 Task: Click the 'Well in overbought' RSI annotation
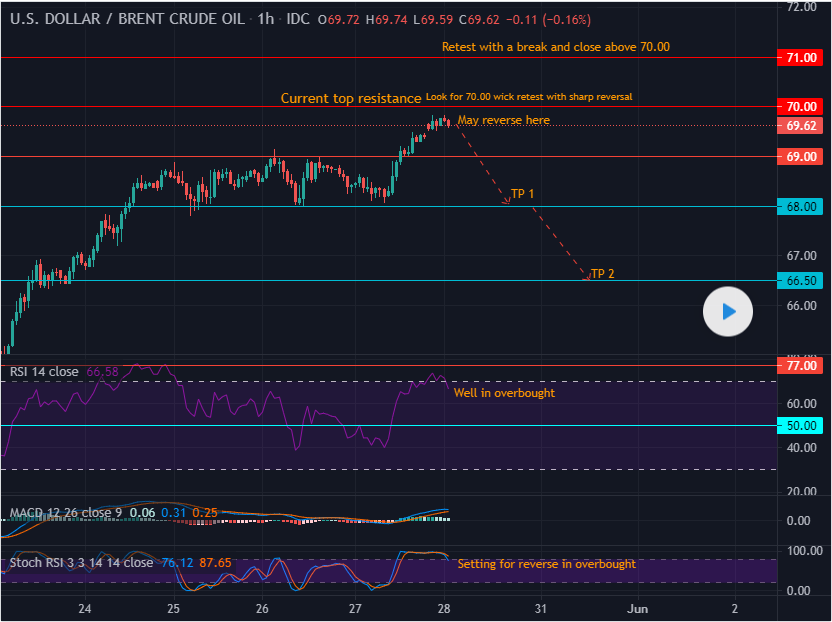[x=504, y=394]
